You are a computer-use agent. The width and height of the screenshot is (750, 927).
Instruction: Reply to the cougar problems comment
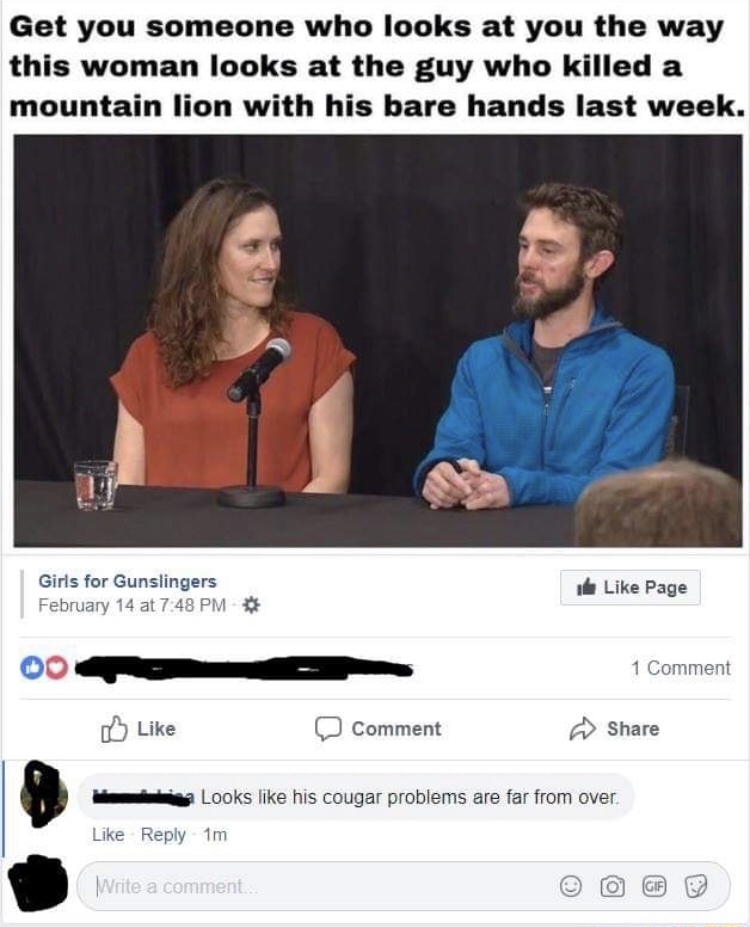tap(163, 835)
